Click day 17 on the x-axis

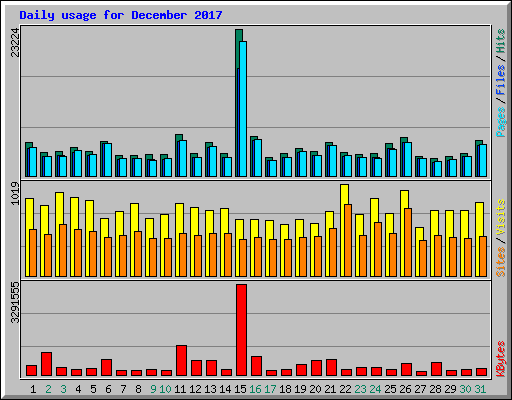(x=270, y=389)
